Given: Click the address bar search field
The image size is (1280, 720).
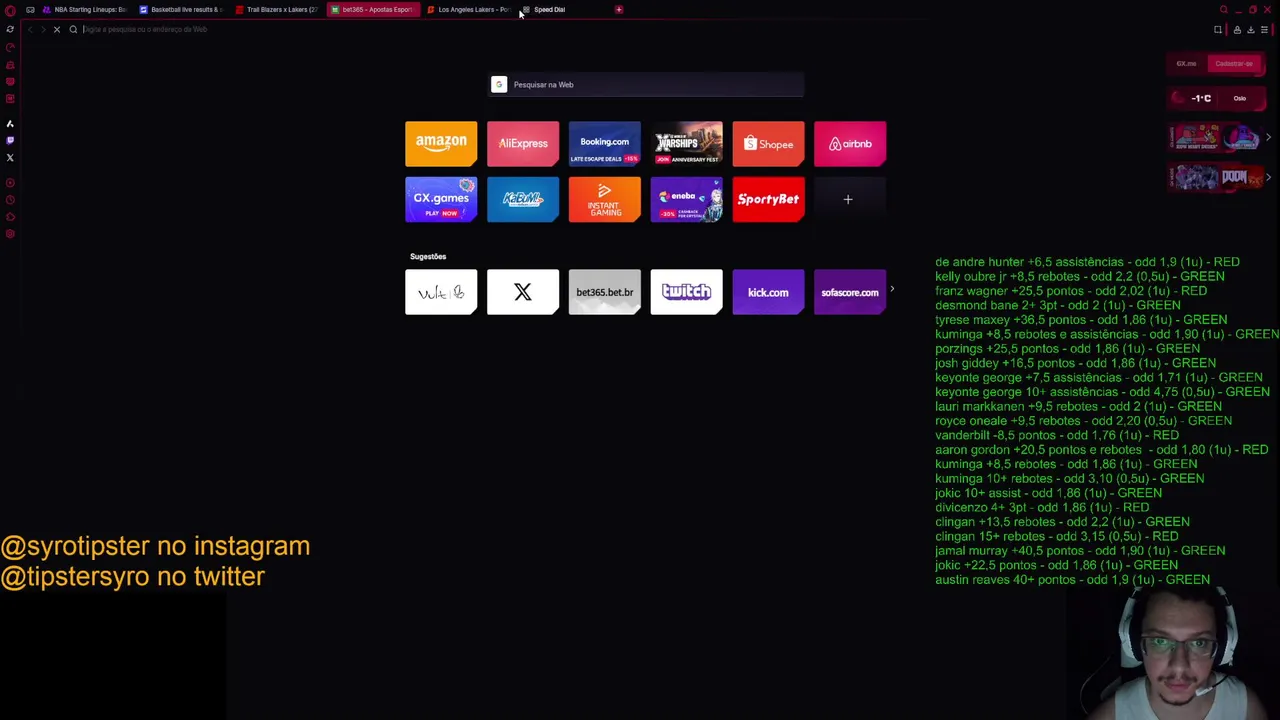Looking at the screenshot, I should [640, 29].
